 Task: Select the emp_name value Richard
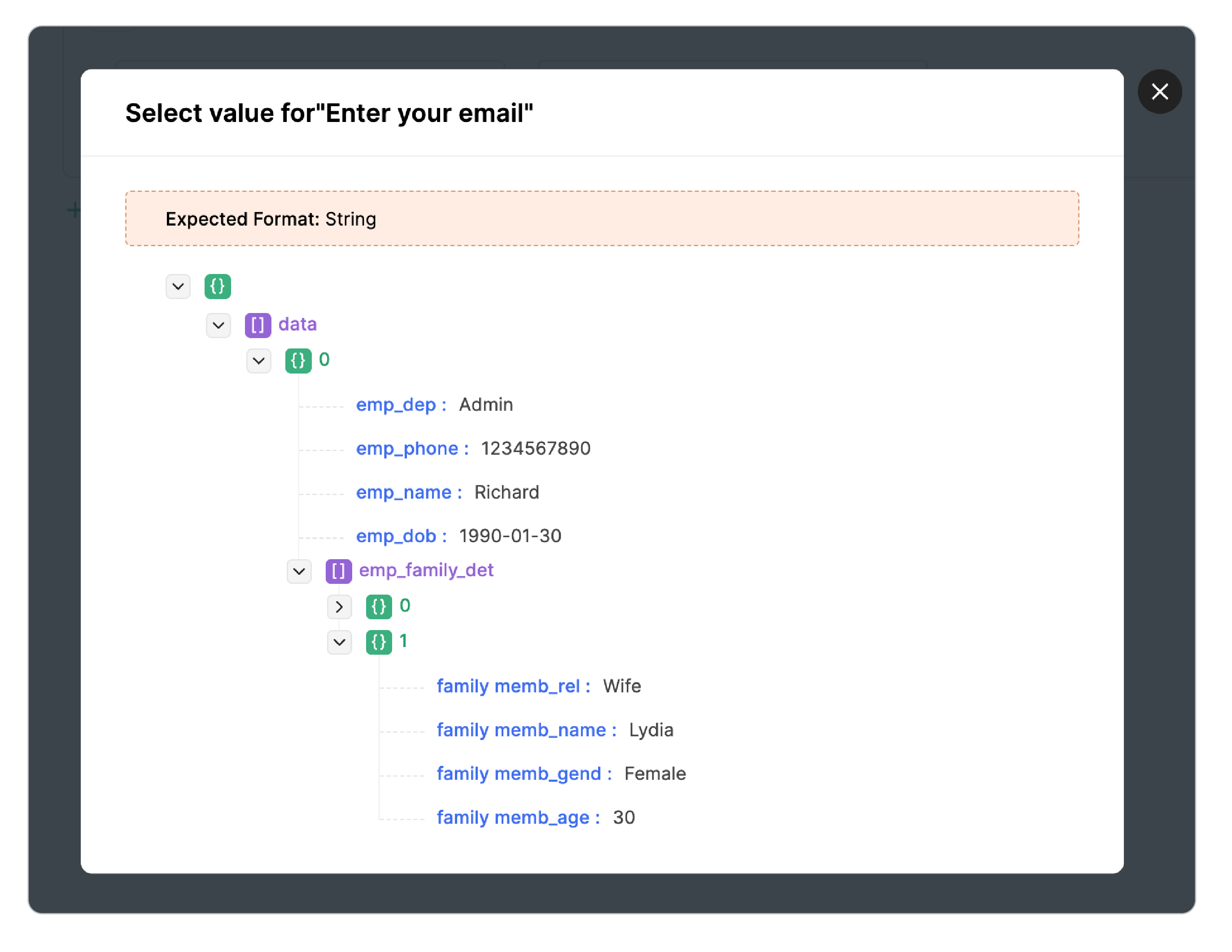506,492
